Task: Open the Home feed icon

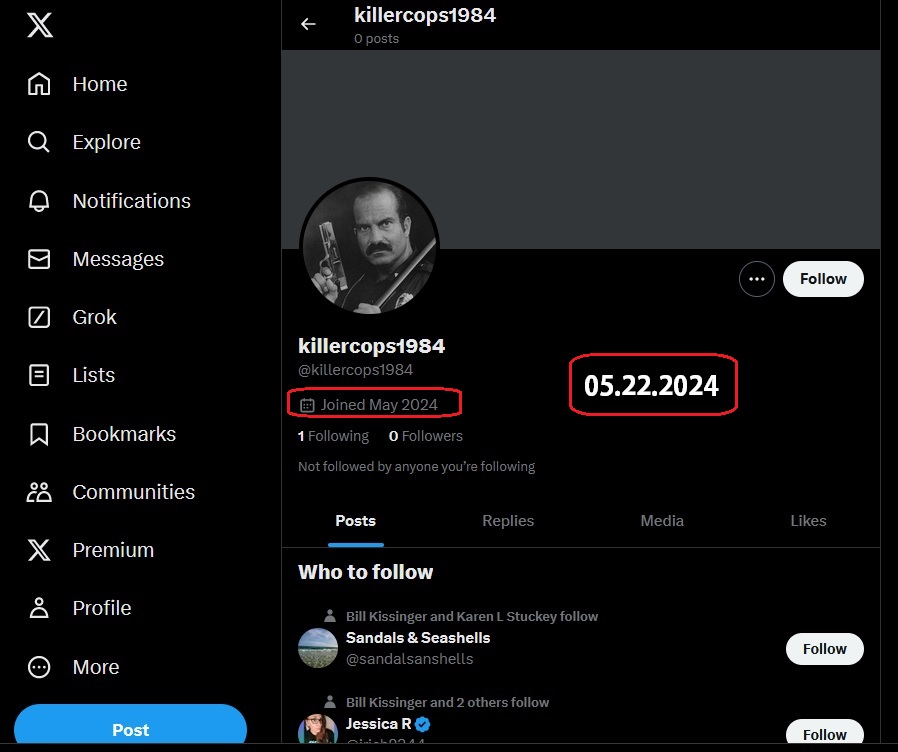Action: coord(39,84)
